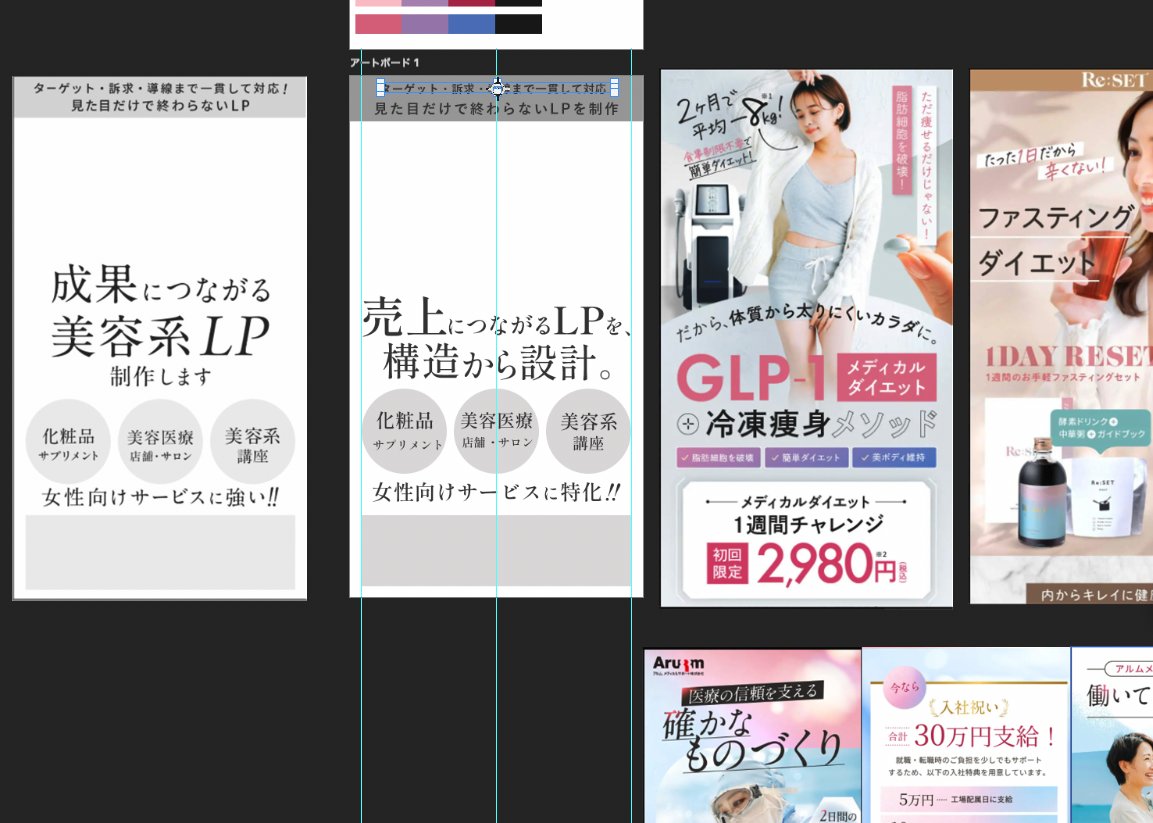Click the 確かなものづくり brush text
This screenshot has width=1153, height=823.
[752, 738]
